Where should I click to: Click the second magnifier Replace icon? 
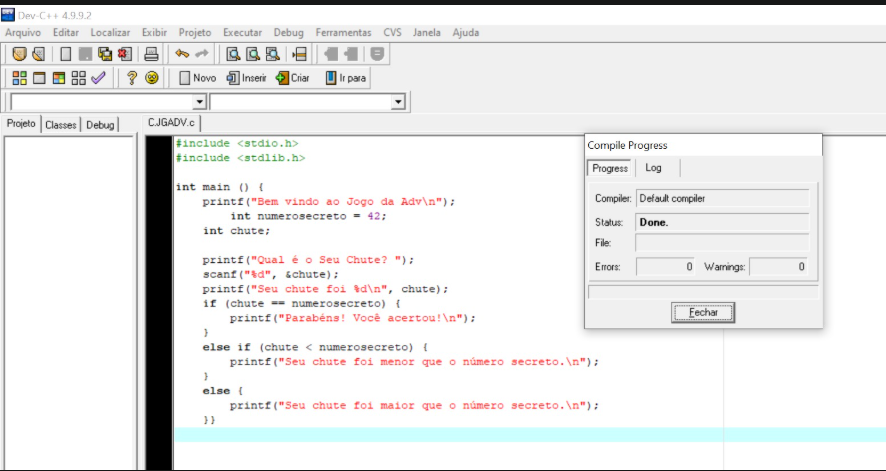tap(253, 54)
